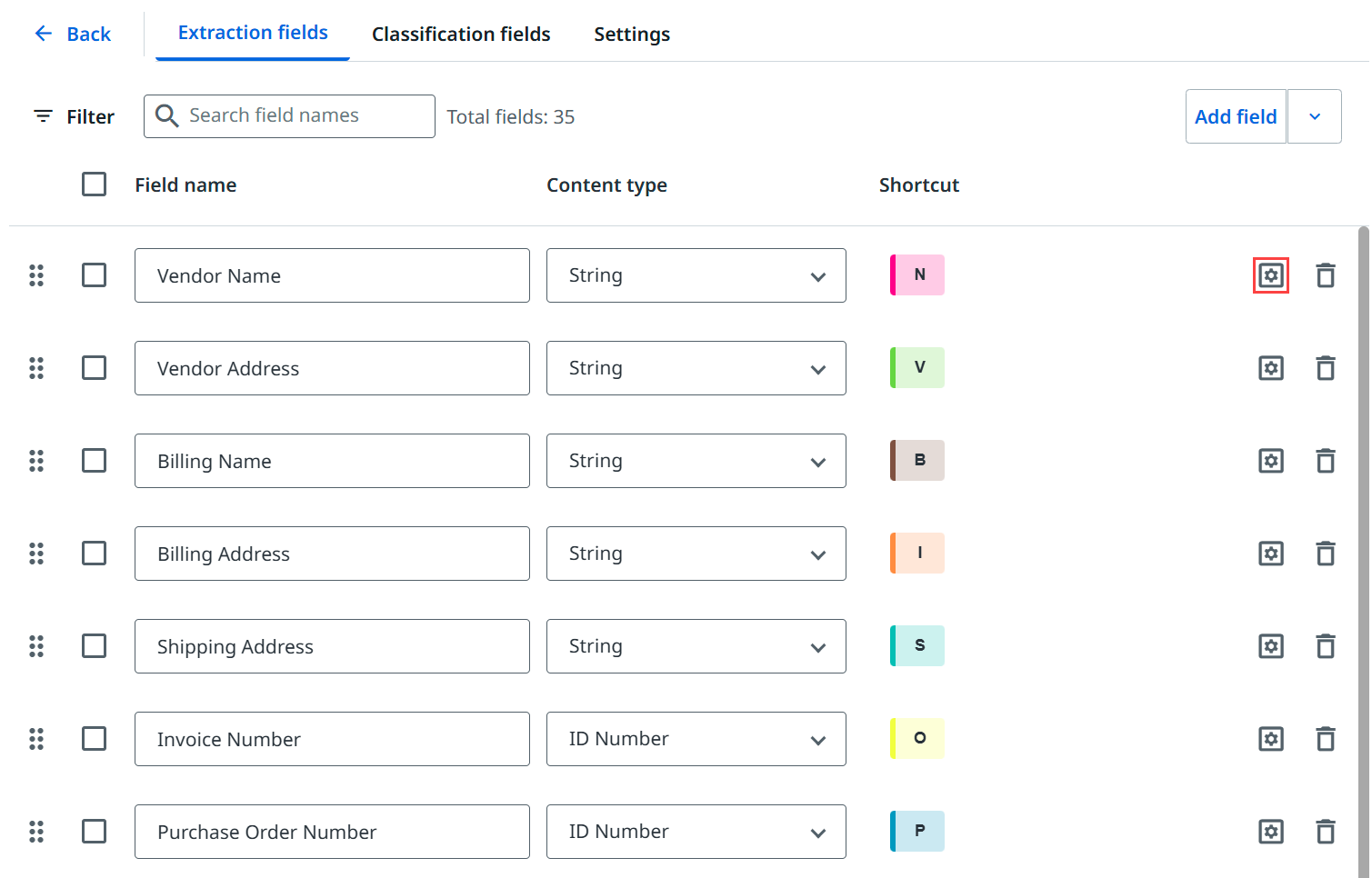Select the Invoice Number row checkbox

pyautogui.click(x=94, y=739)
